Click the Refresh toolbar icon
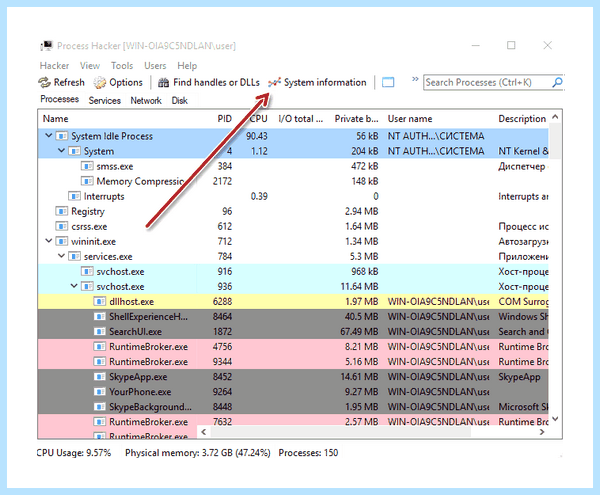Image resolution: width=600 pixels, height=495 pixels. click(44, 83)
